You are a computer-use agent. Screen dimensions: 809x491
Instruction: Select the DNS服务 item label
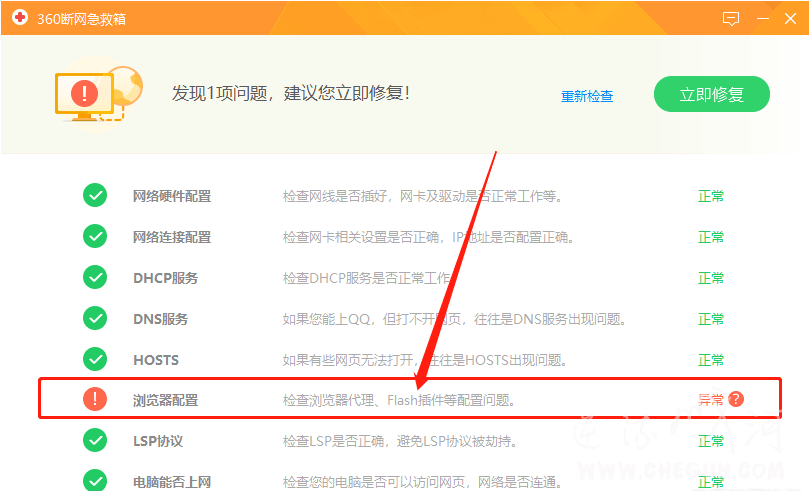[160, 319]
